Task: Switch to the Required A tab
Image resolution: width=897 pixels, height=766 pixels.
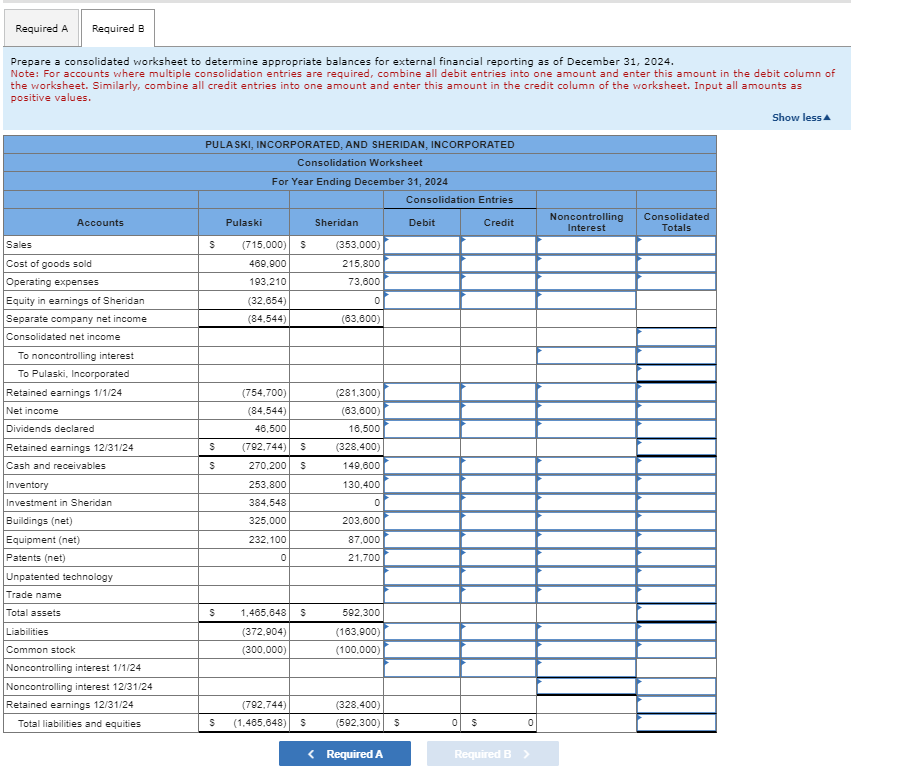Action: 41,28
